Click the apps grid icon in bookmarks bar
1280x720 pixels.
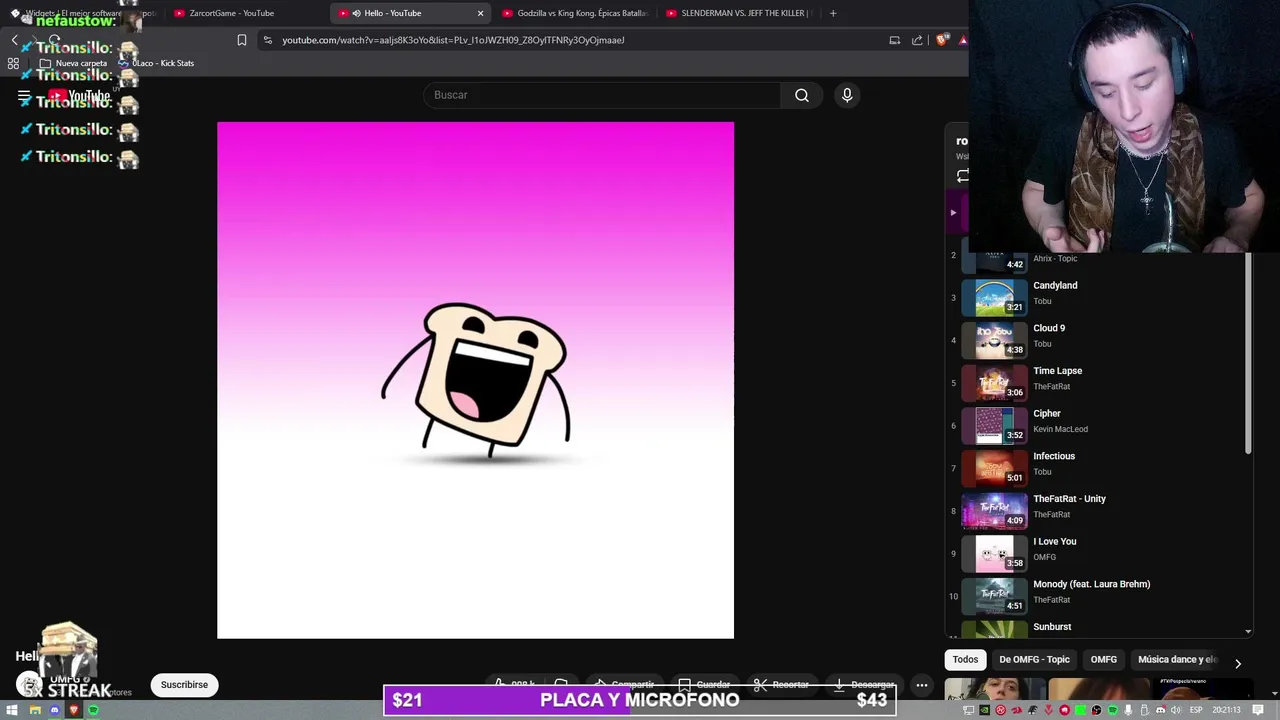13,63
